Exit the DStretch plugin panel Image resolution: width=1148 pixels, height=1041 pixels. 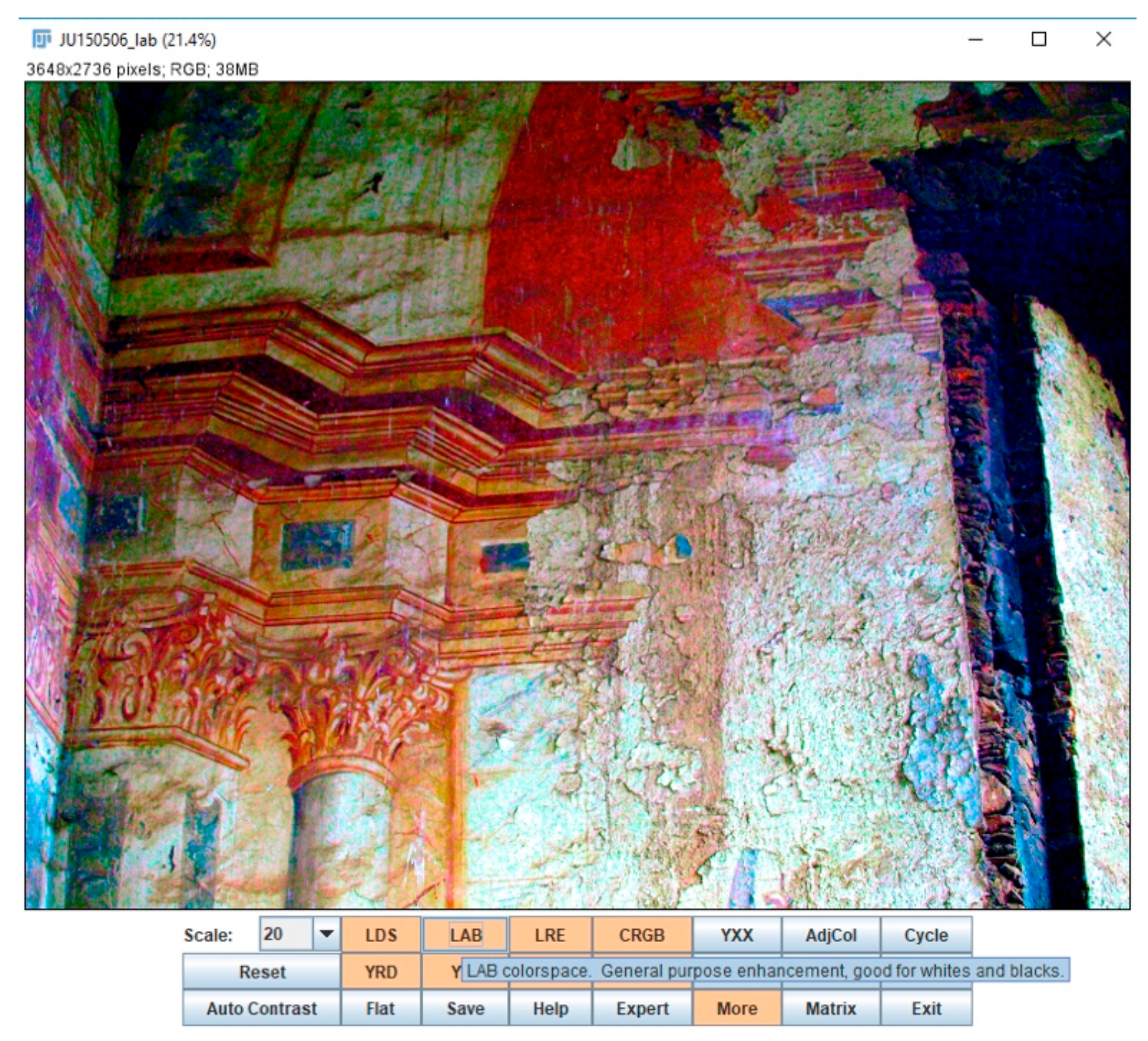pyautogui.click(x=926, y=1009)
